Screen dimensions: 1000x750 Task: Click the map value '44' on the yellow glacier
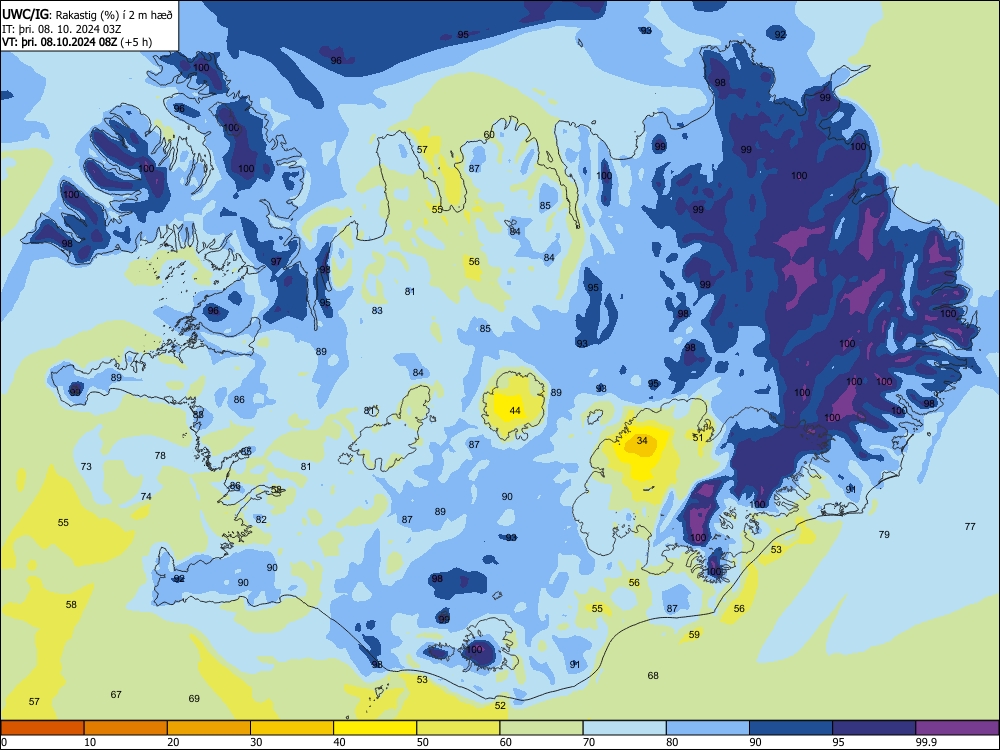tap(515, 411)
